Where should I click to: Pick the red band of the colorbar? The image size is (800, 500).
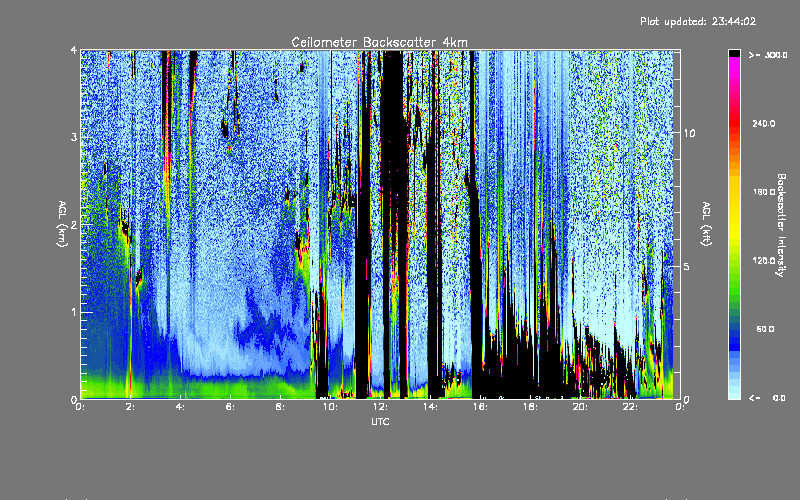click(734, 125)
